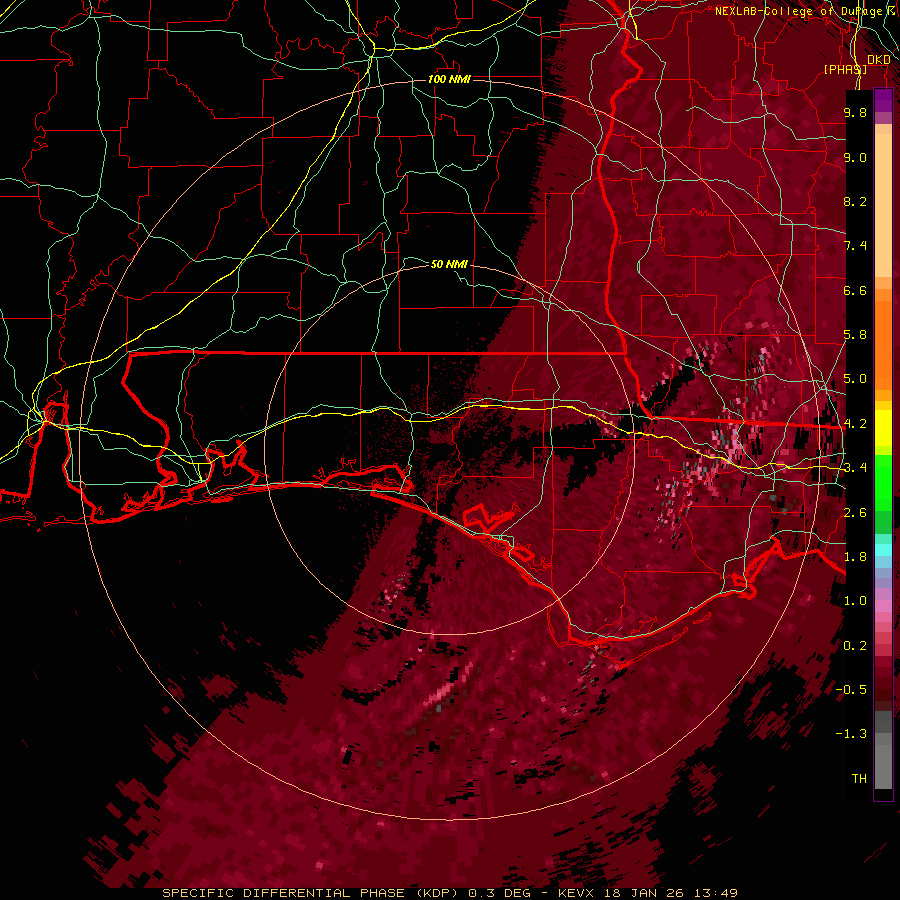
Task: Click the -0.5 value on the scale
Action: tap(851, 690)
